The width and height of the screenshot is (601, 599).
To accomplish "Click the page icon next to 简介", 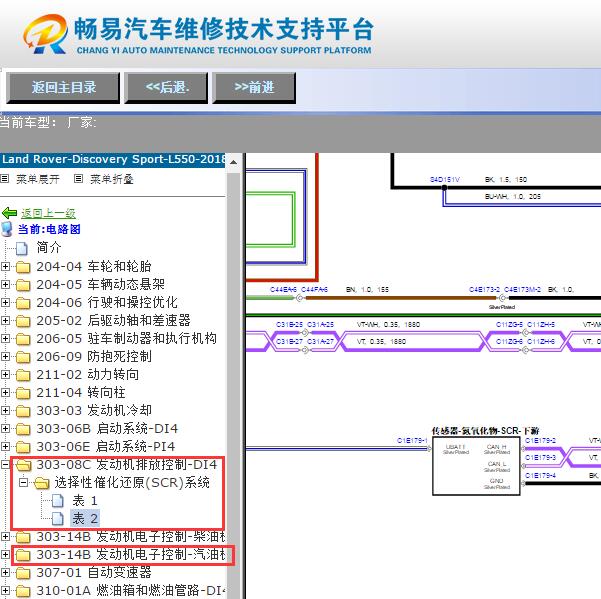I will click(x=22, y=248).
